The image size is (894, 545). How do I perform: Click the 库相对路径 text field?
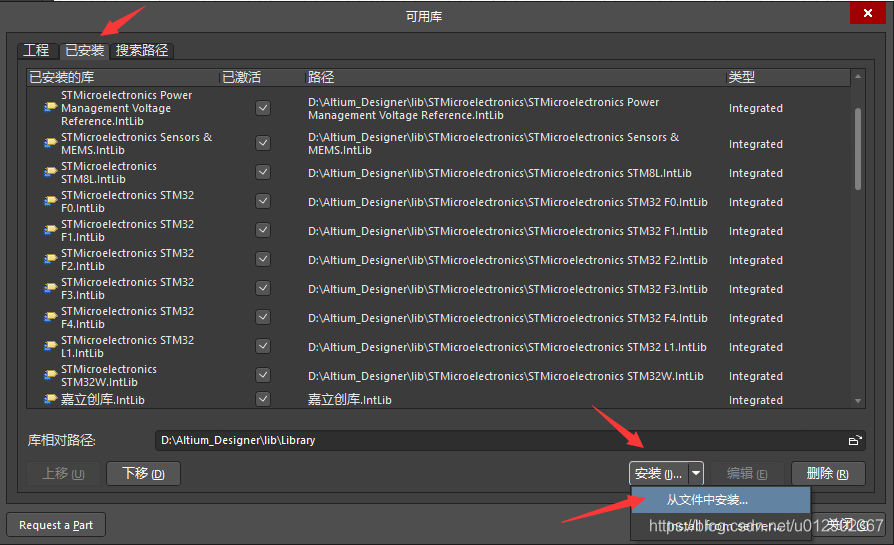tap(500, 440)
